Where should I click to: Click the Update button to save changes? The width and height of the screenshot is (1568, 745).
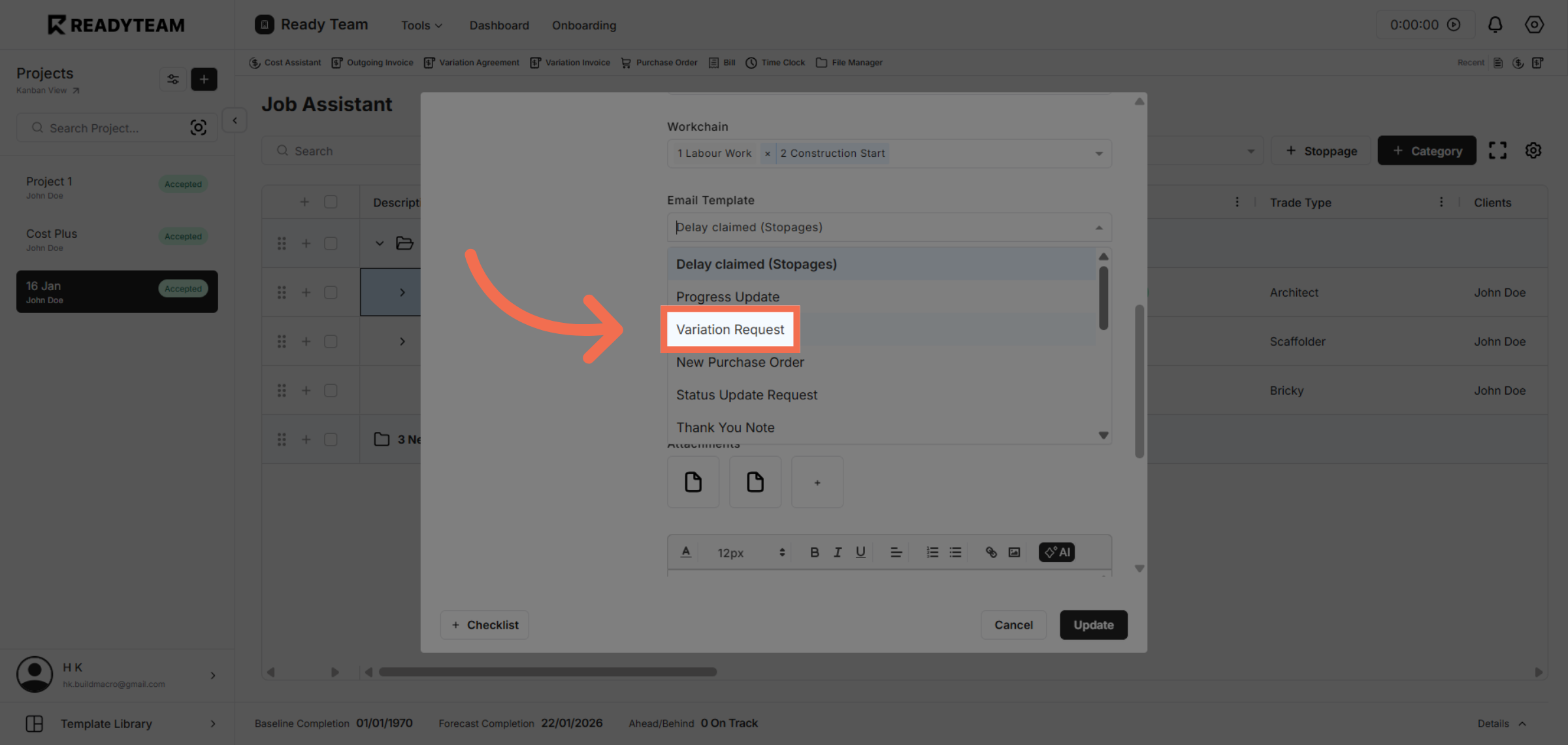point(1093,625)
